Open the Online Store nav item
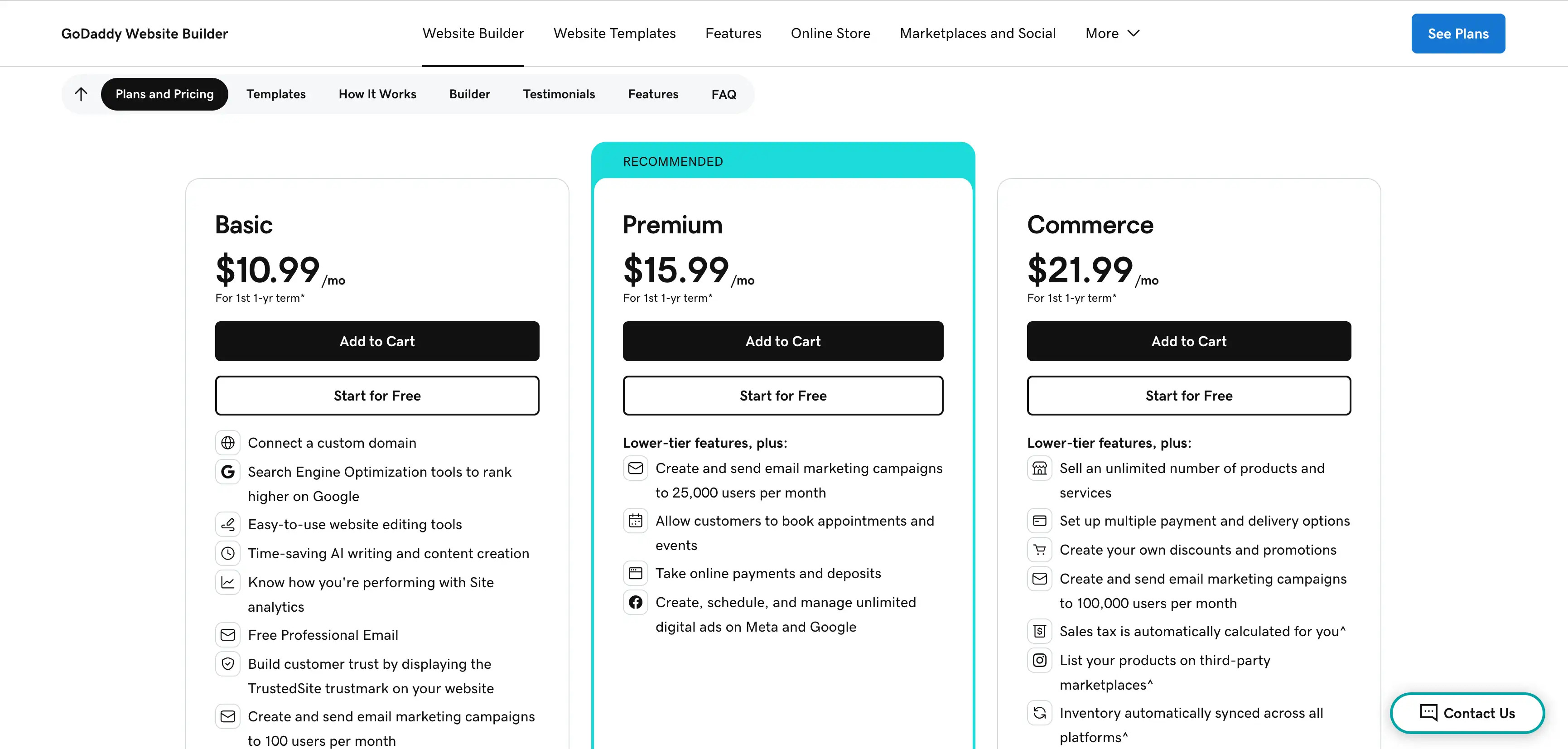The width and height of the screenshot is (1568, 749). (x=830, y=34)
